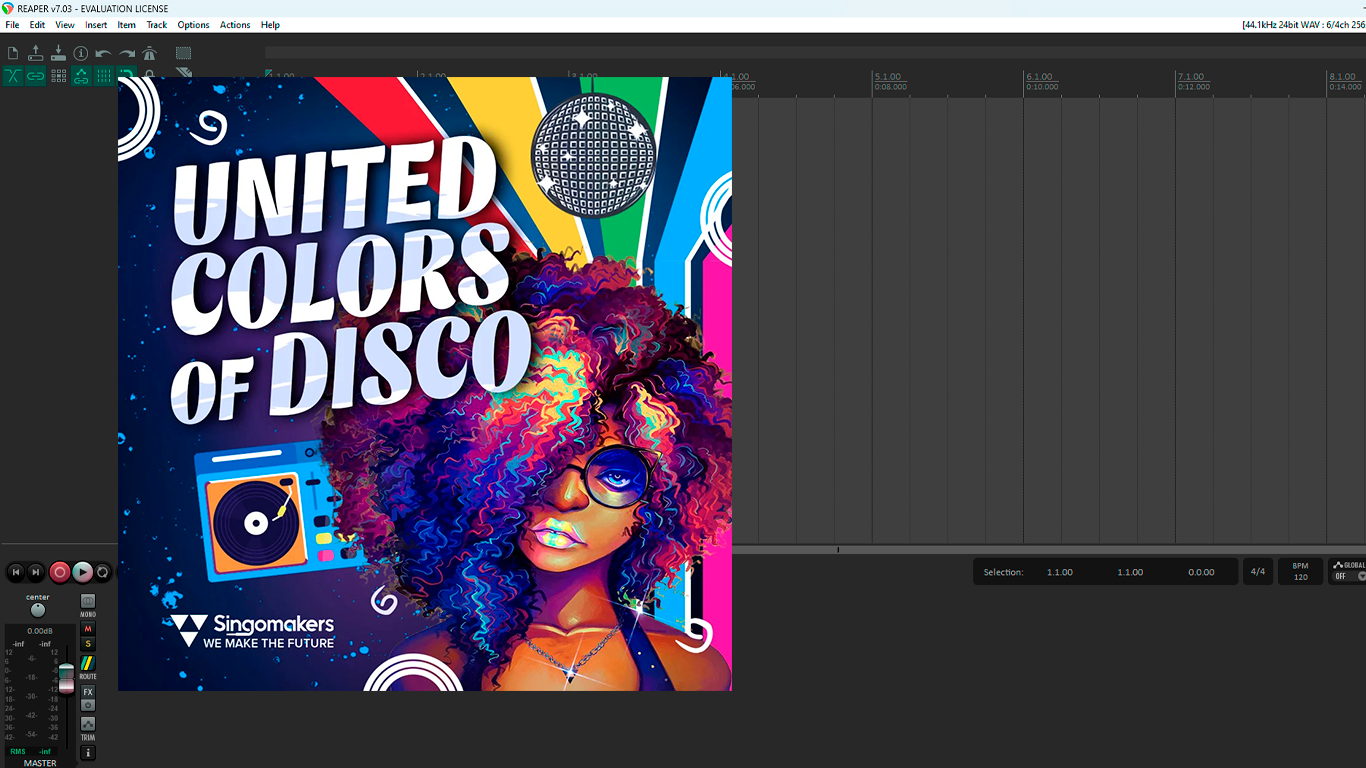Image resolution: width=1366 pixels, height=768 pixels.
Task: Open project settings via the info circle icon
Action: coord(81,53)
